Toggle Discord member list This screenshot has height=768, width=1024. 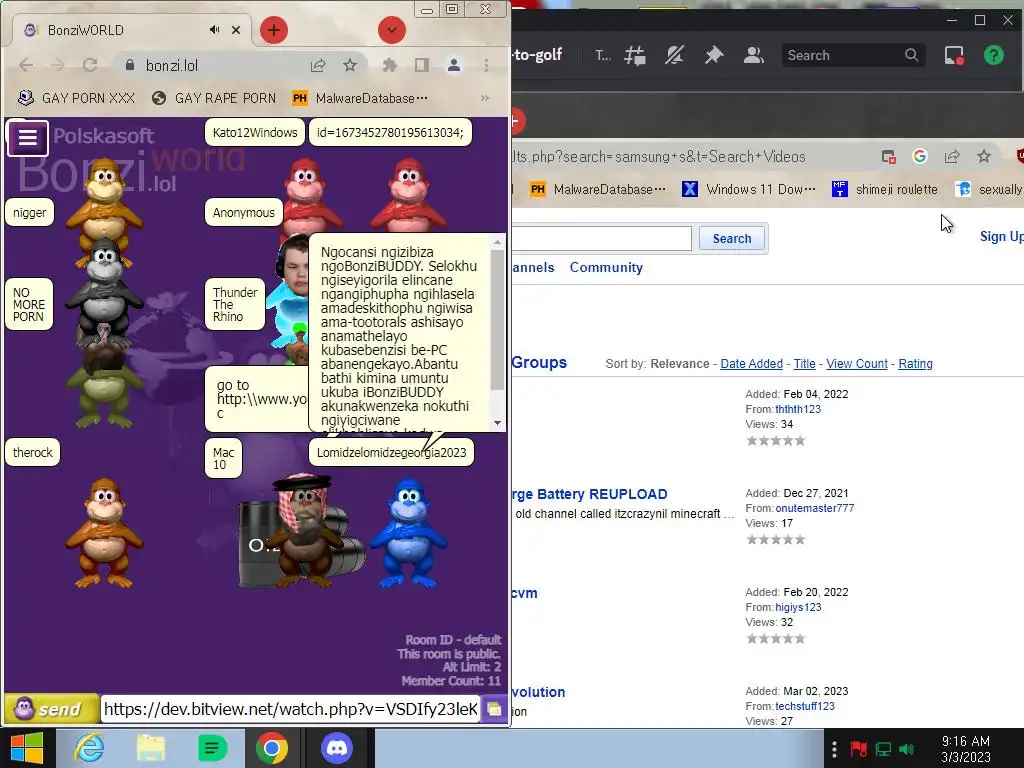tap(754, 56)
